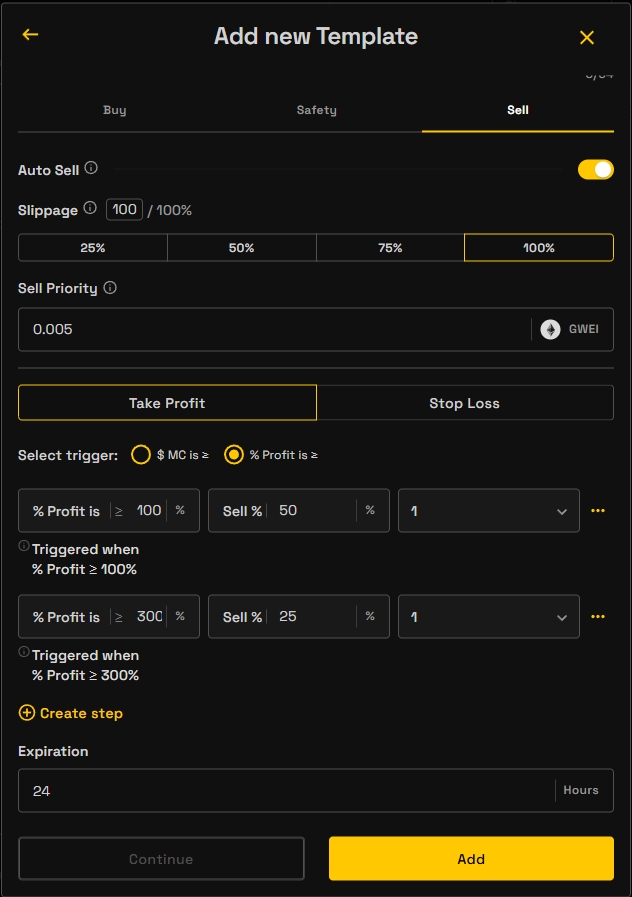This screenshot has width=632, height=897.
Task: Click the Ethereum GWEI icon
Action: 550,329
